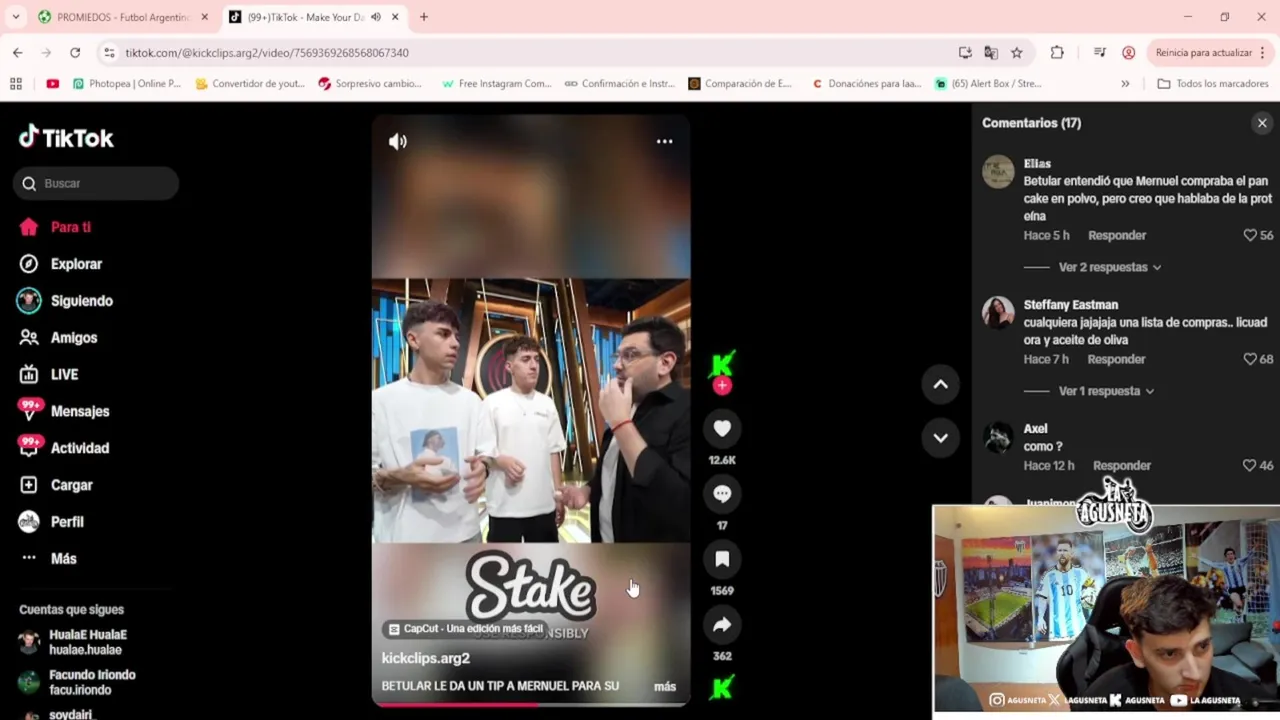Reply to Steffany Eastman's comment
Viewport: 1280px width, 720px height.
point(1116,359)
